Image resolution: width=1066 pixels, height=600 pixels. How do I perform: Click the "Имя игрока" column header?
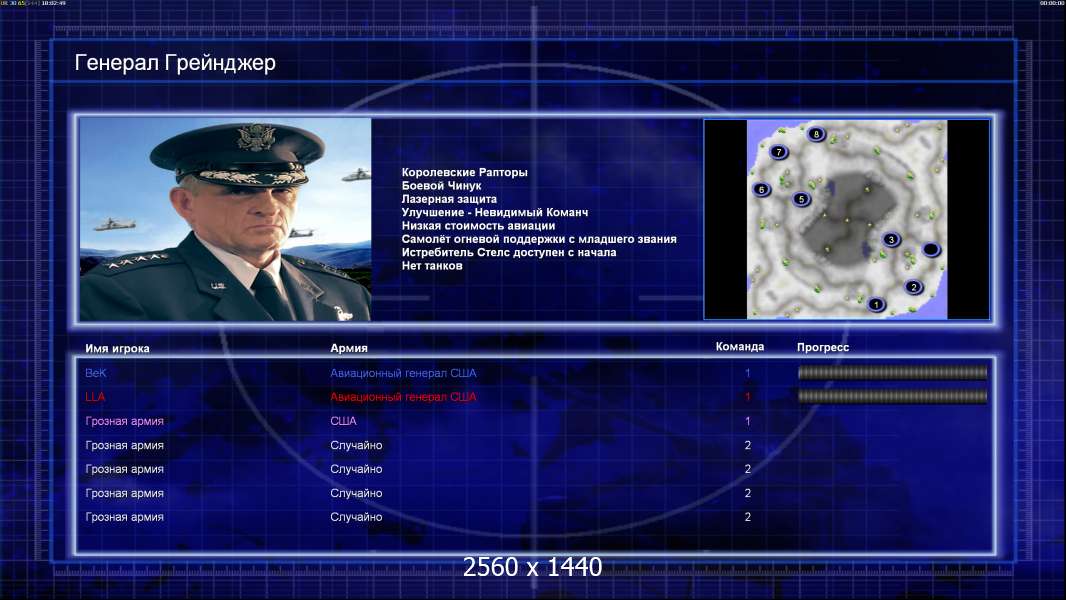coord(117,348)
